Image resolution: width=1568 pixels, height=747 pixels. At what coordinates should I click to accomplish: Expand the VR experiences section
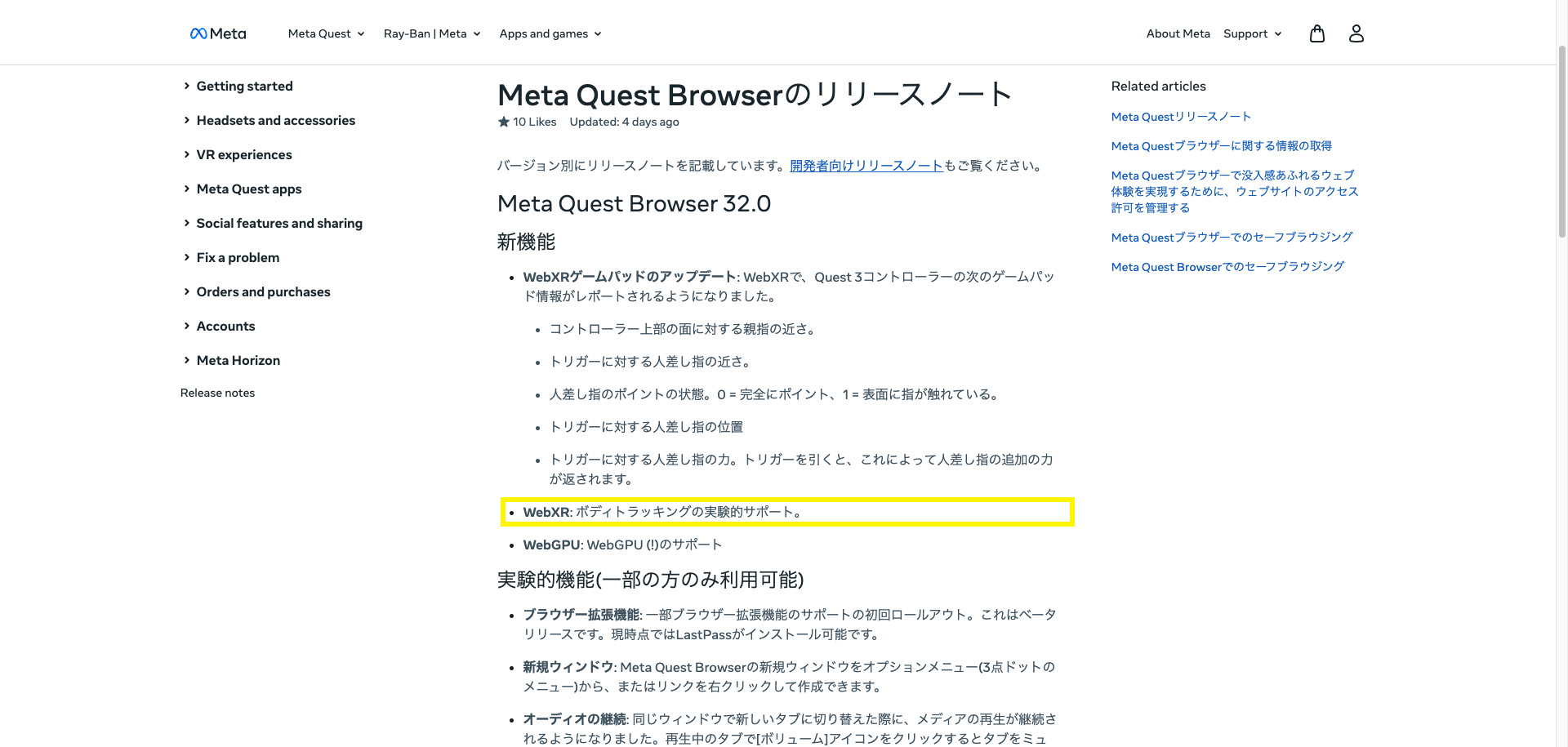[238, 154]
